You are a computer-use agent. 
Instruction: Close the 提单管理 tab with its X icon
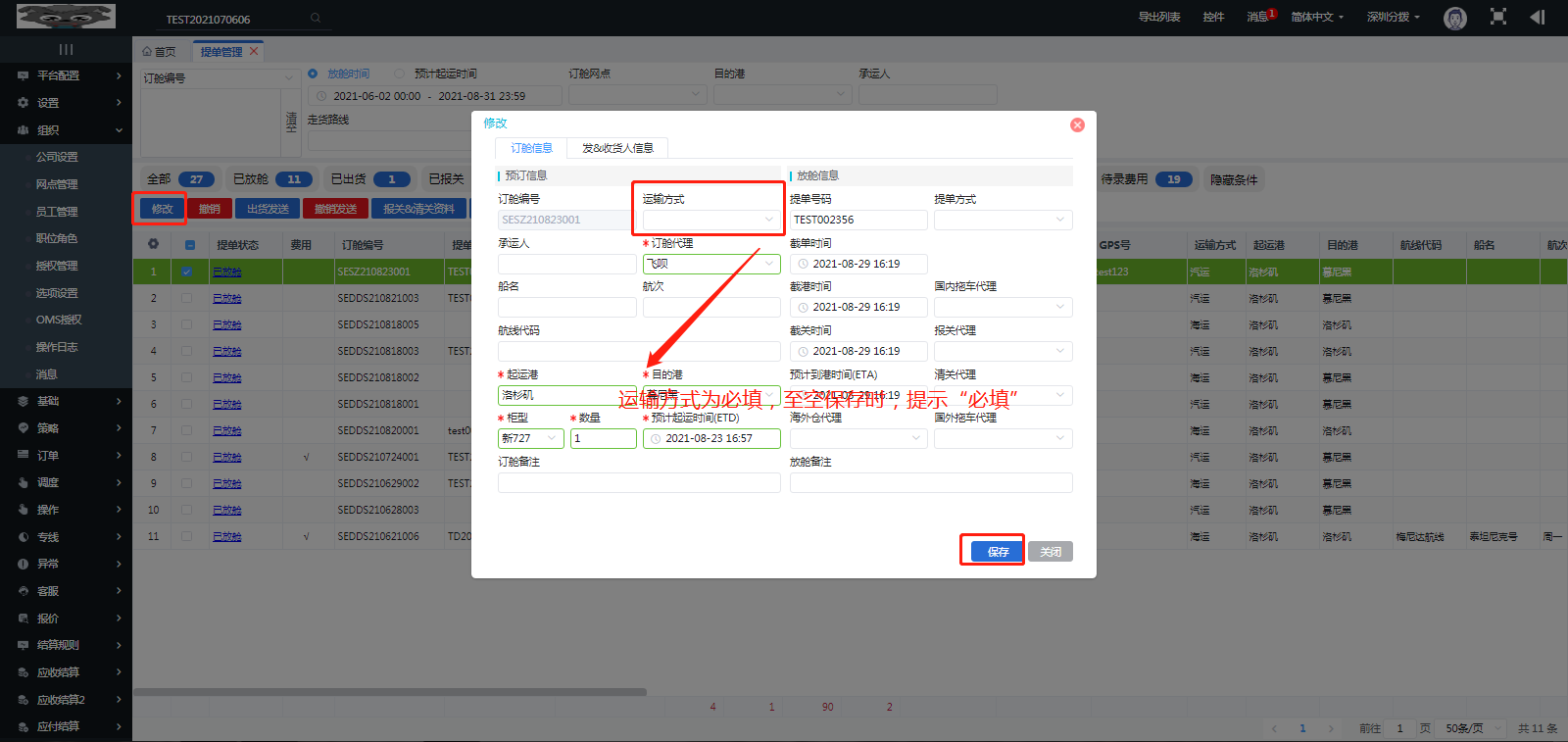(254, 51)
